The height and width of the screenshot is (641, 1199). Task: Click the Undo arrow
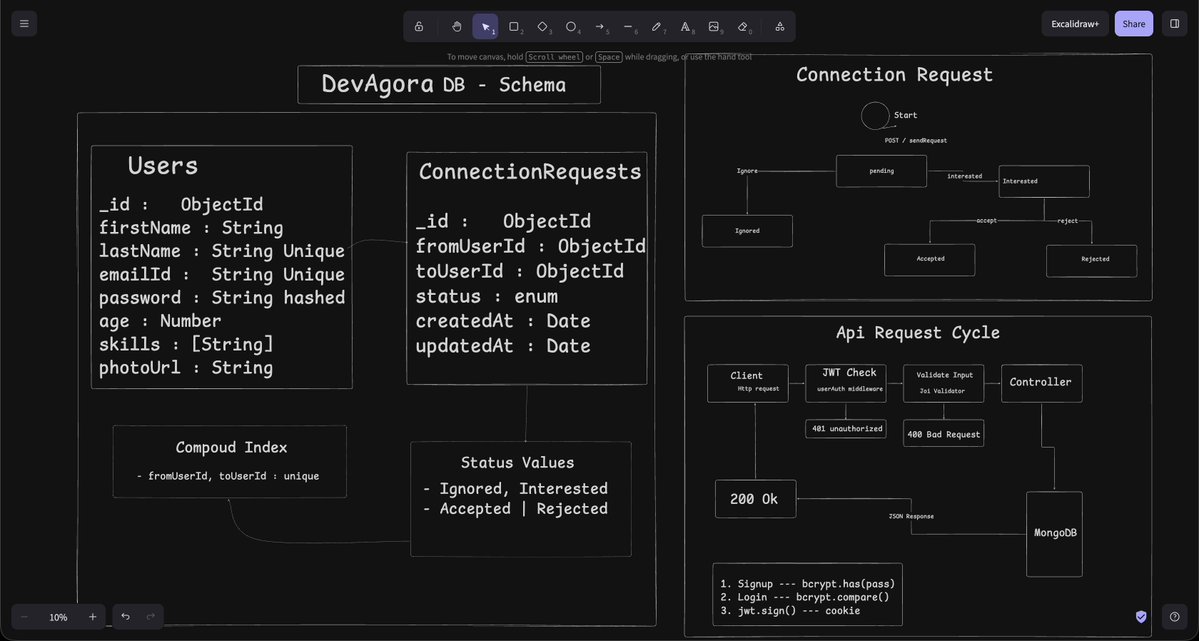125,617
